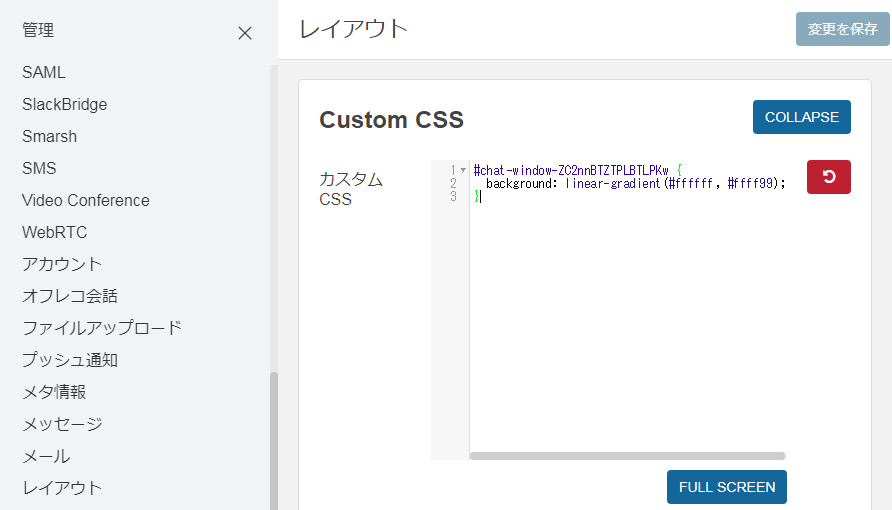Open メール settings

[x=46, y=456]
